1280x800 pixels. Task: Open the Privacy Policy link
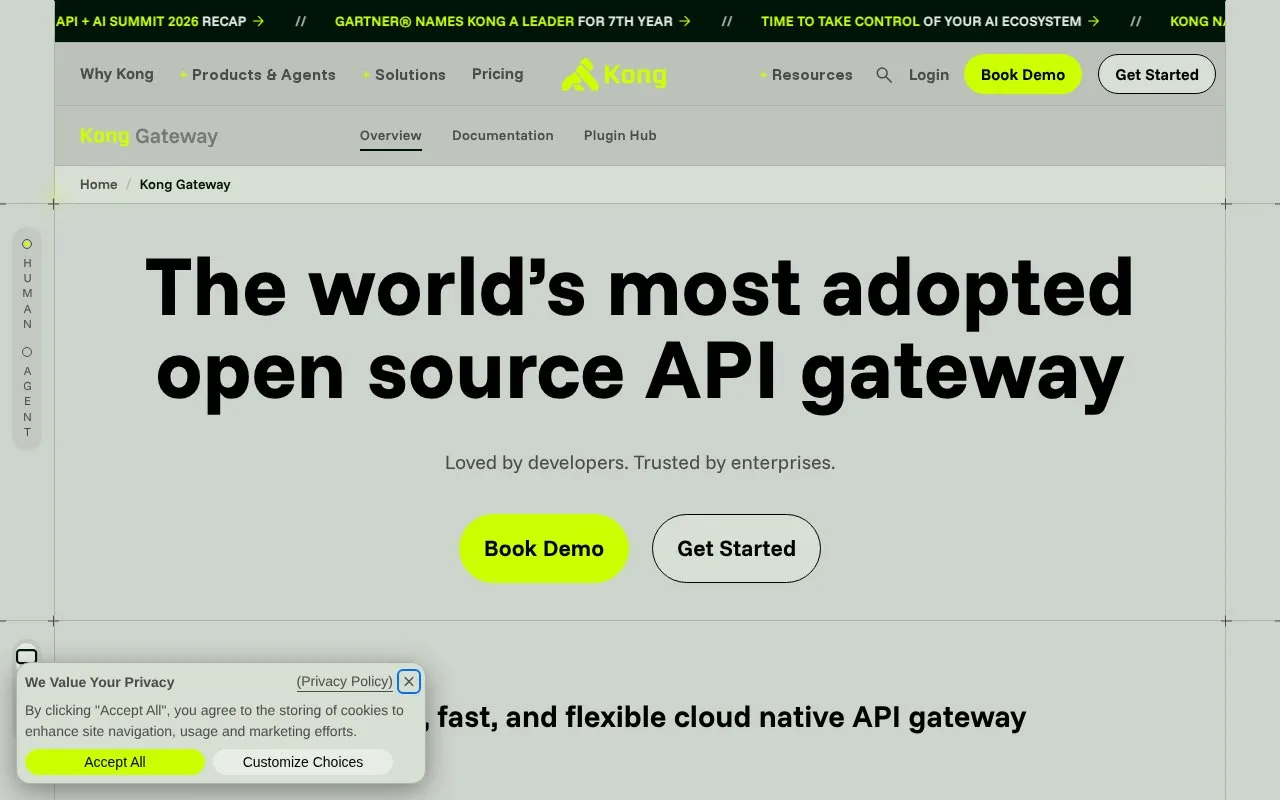tap(345, 682)
